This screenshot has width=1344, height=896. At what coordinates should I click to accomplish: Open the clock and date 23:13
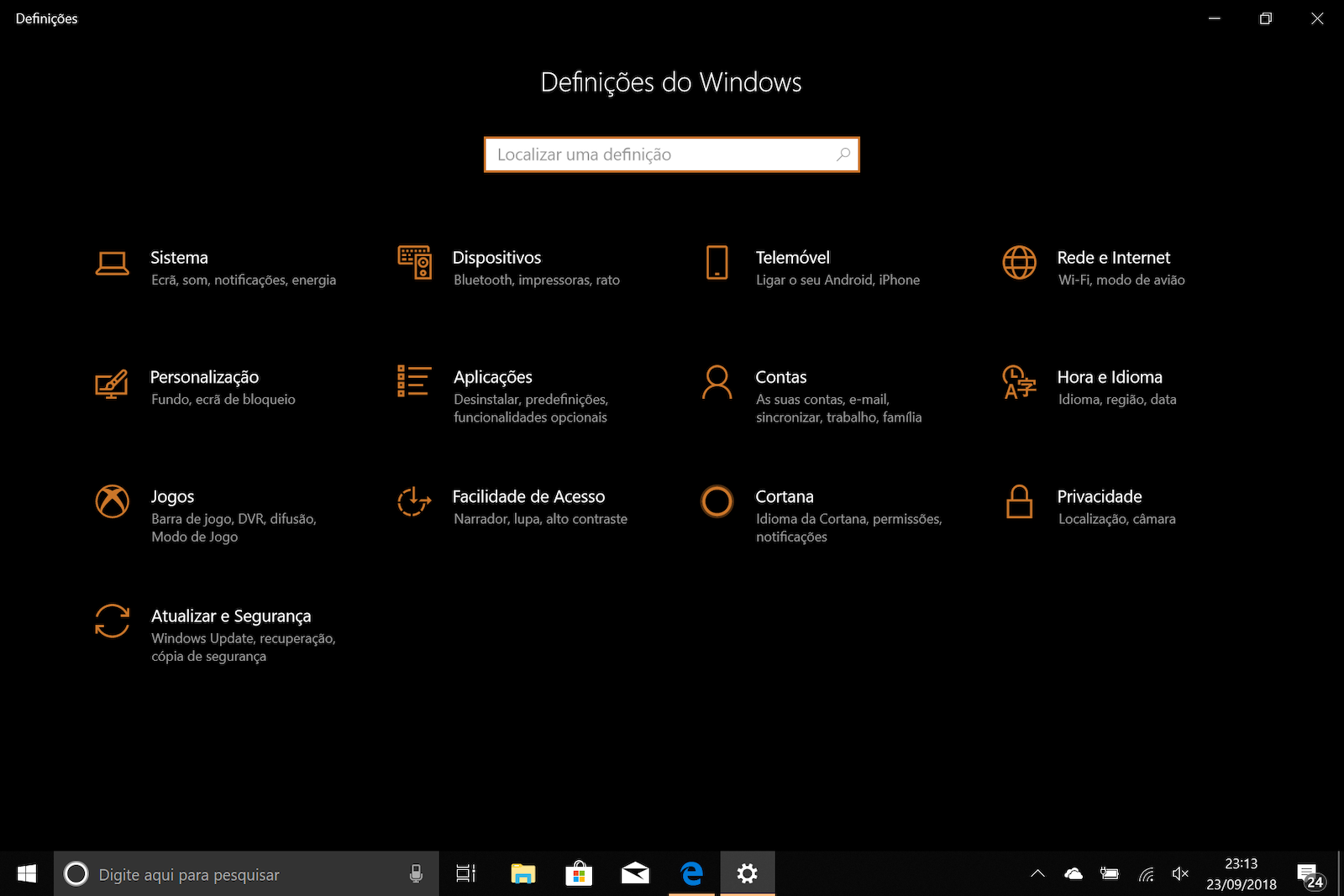click(1242, 874)
